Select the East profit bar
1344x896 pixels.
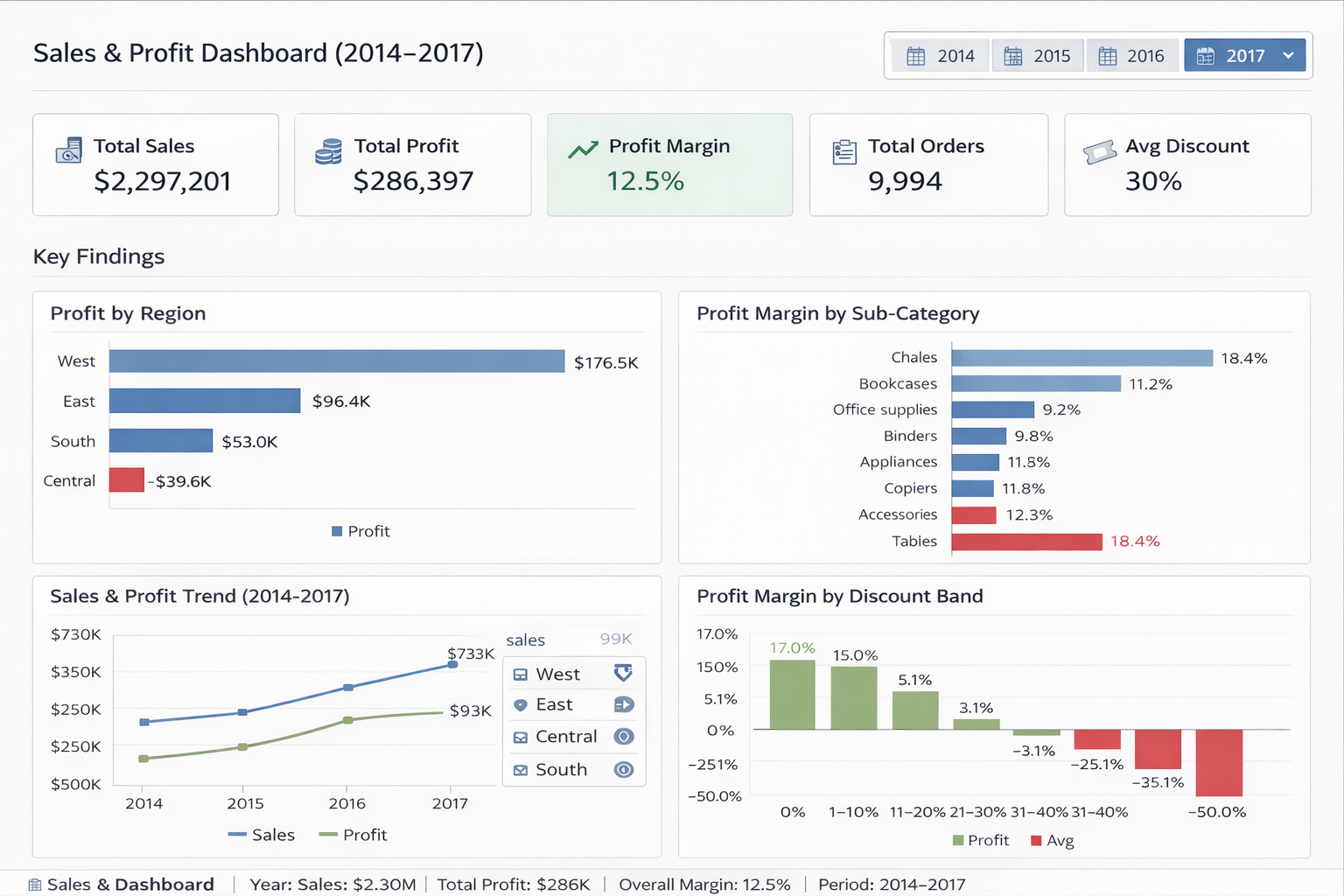coord(205,401)
